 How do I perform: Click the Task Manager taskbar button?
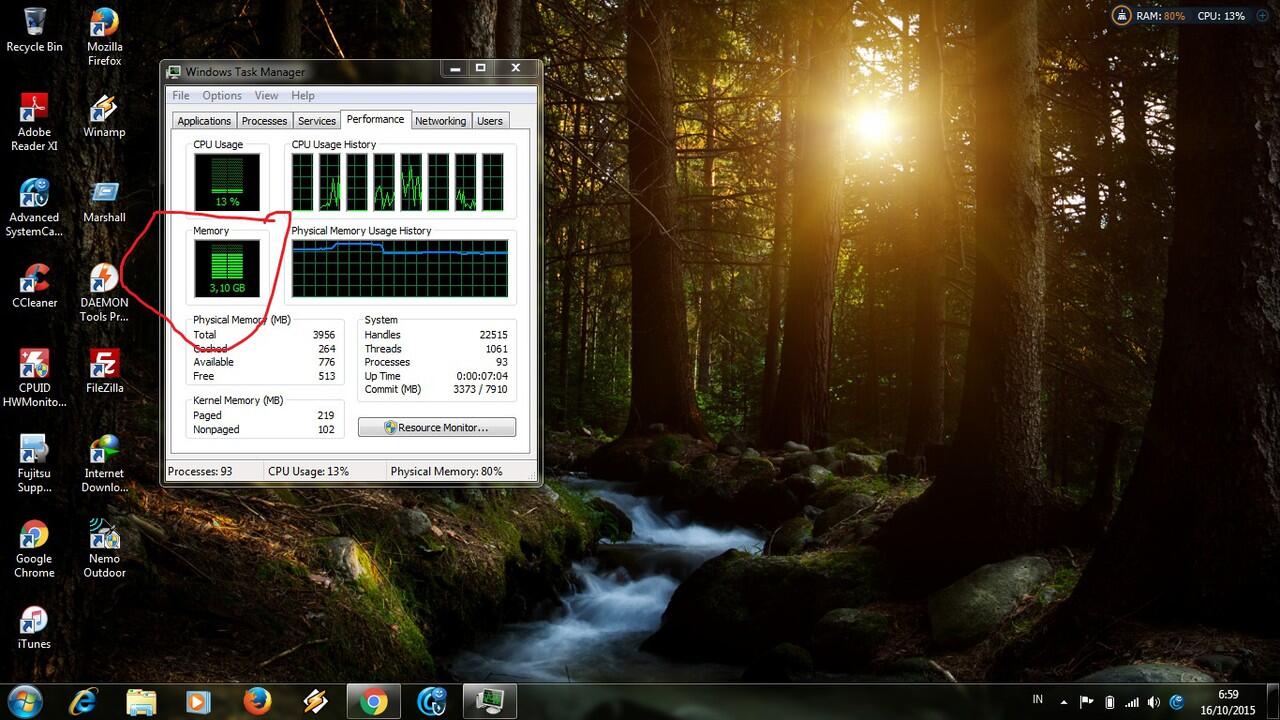(x=490, y=701)
